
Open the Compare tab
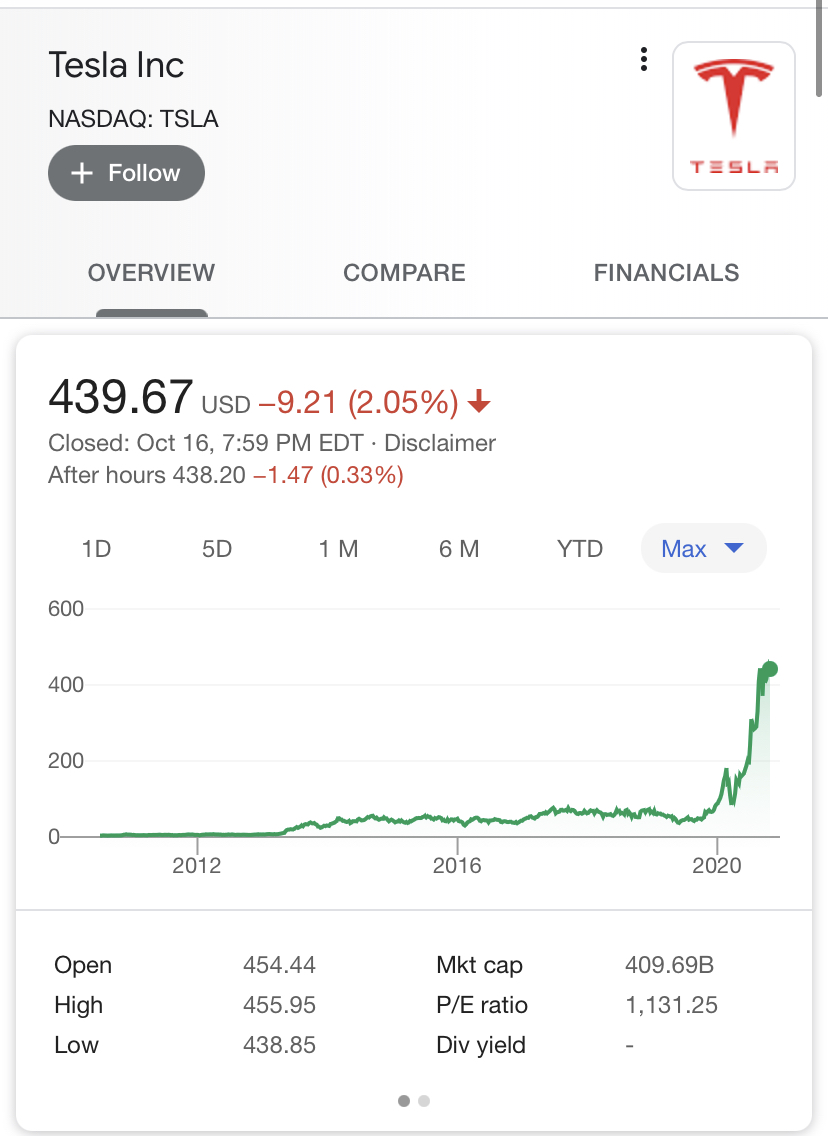[x=404, y=273]
